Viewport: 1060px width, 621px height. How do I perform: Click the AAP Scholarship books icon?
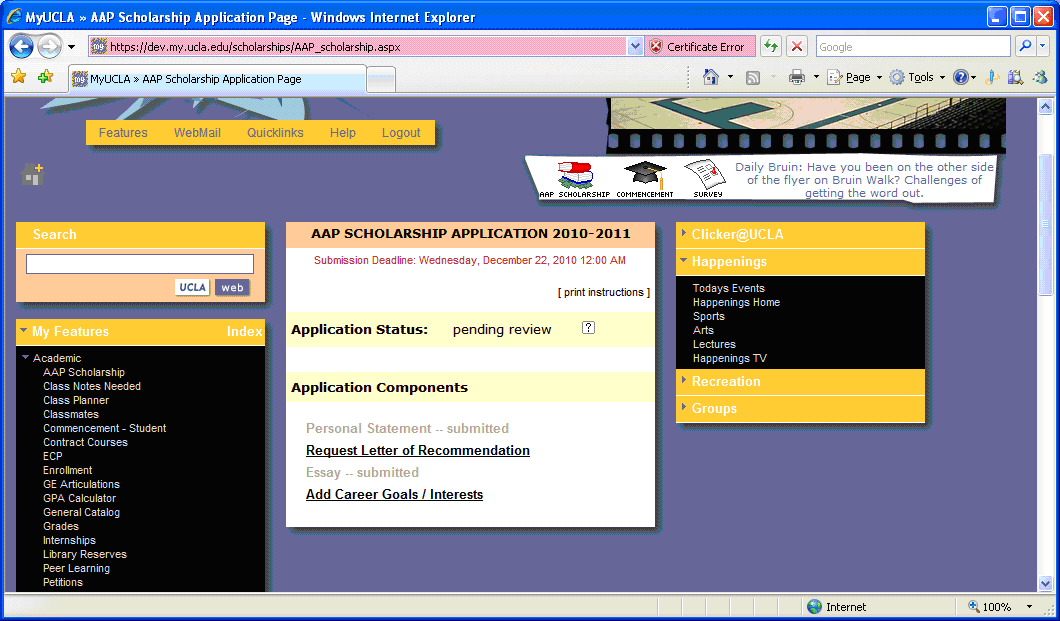574,175
